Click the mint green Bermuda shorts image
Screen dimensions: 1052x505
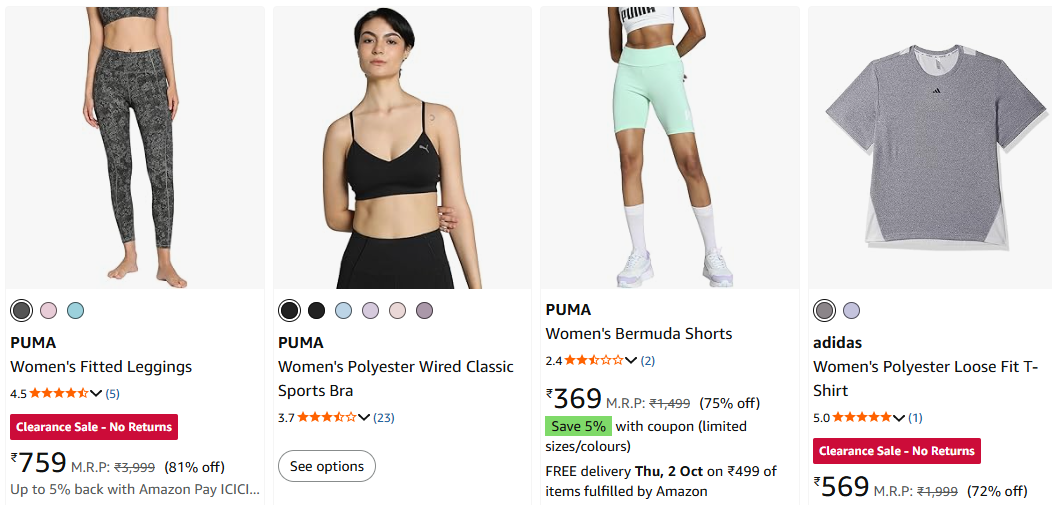point(670,148)
